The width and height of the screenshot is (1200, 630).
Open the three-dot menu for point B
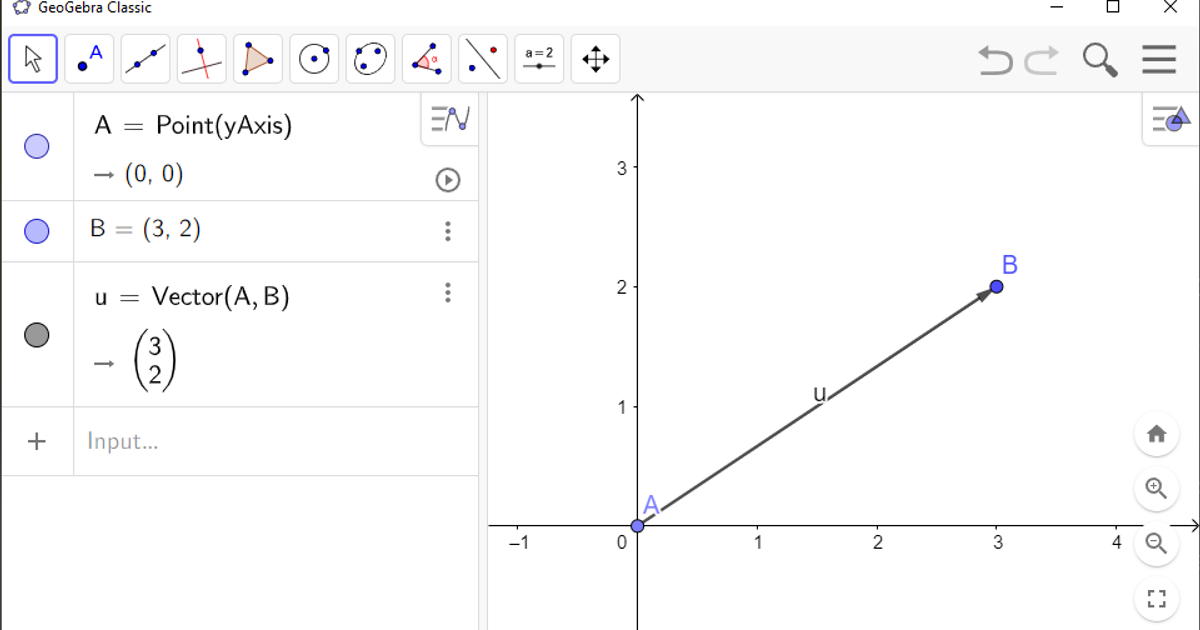[x=448, y=229]
